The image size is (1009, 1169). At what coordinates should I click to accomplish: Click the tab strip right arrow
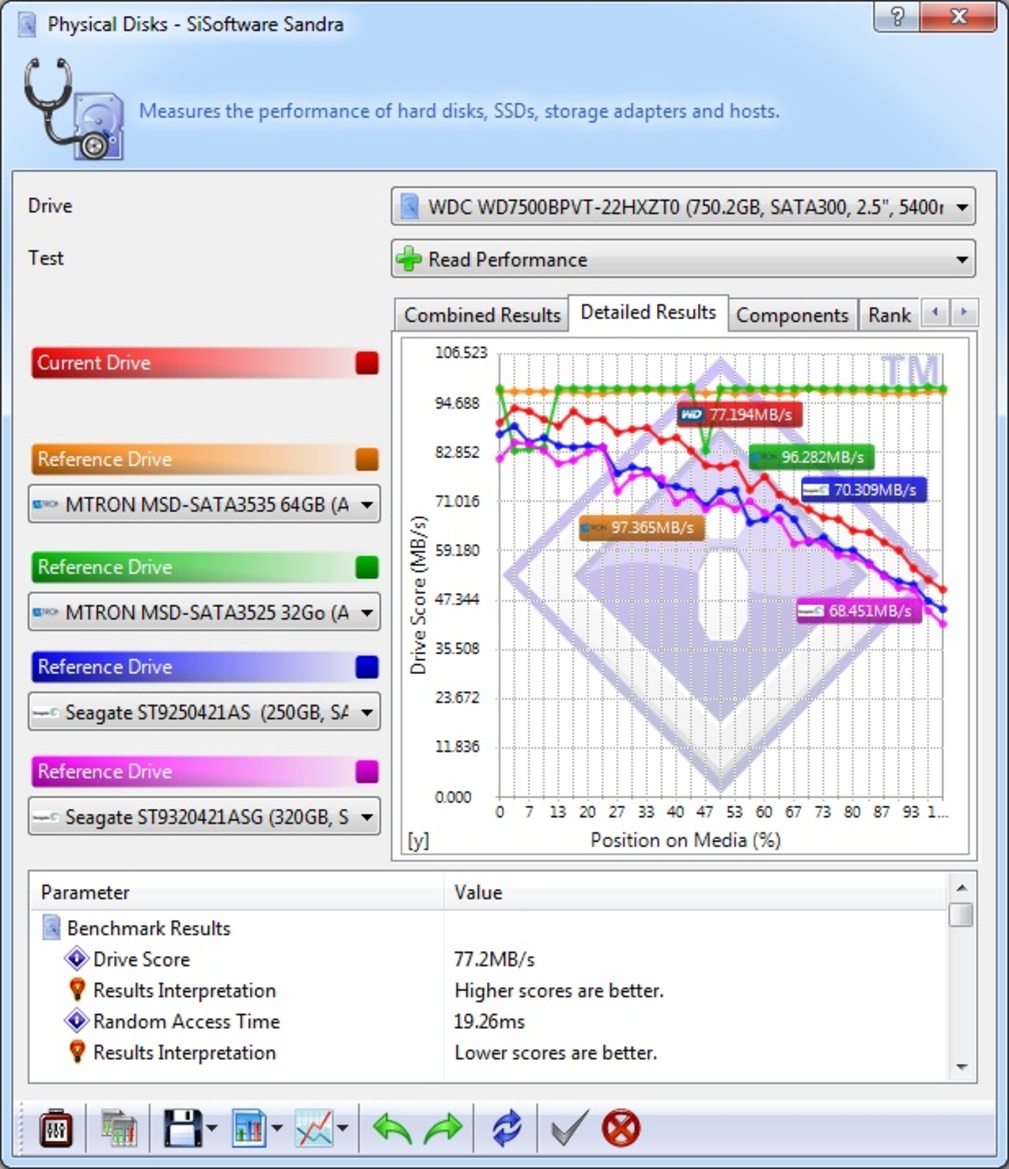click(964, 312)
